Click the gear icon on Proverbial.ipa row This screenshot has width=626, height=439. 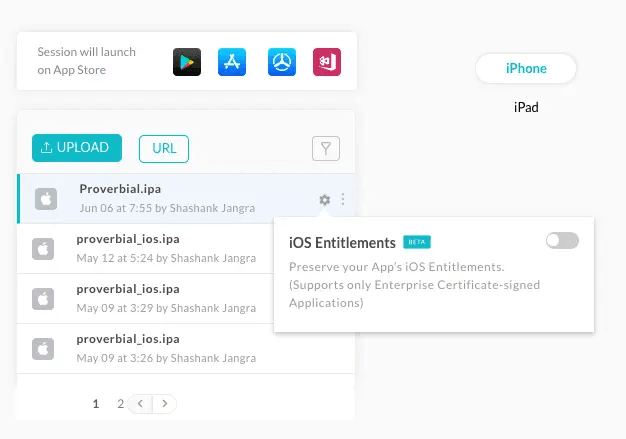[324, 200]
